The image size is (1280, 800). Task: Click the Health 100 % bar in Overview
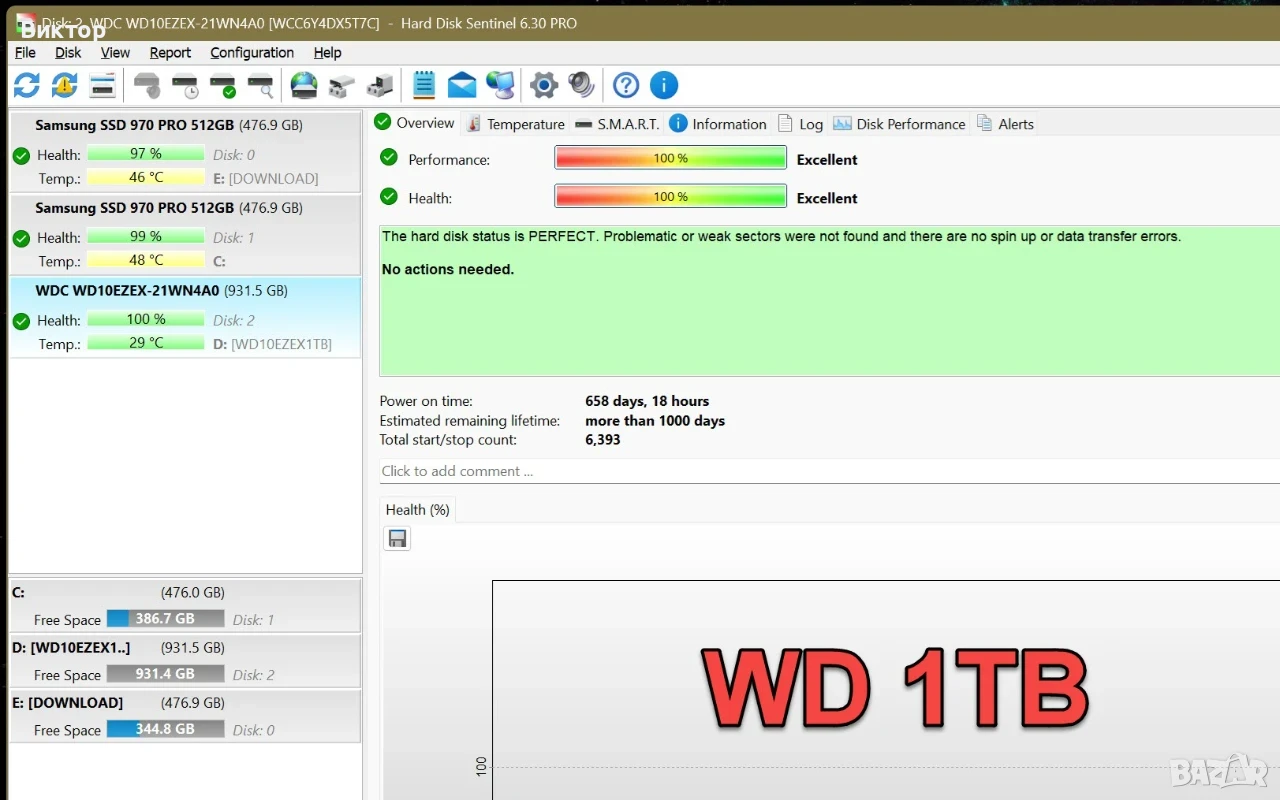point(671,197)
